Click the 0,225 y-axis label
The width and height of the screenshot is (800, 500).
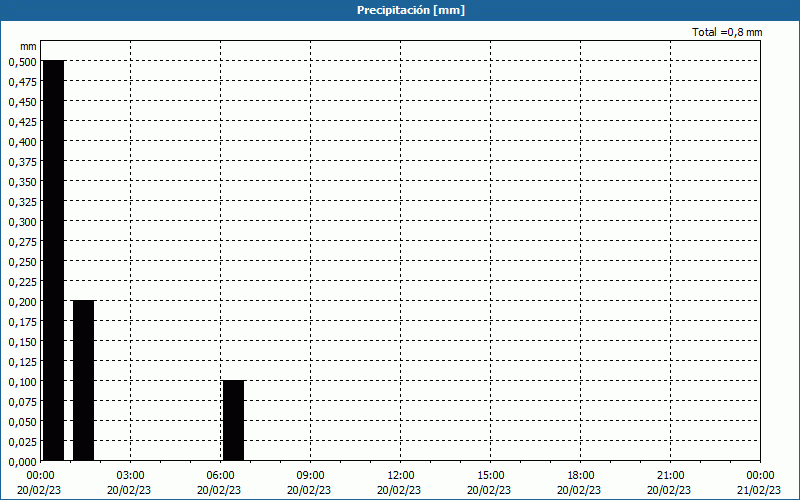[23, 282]
